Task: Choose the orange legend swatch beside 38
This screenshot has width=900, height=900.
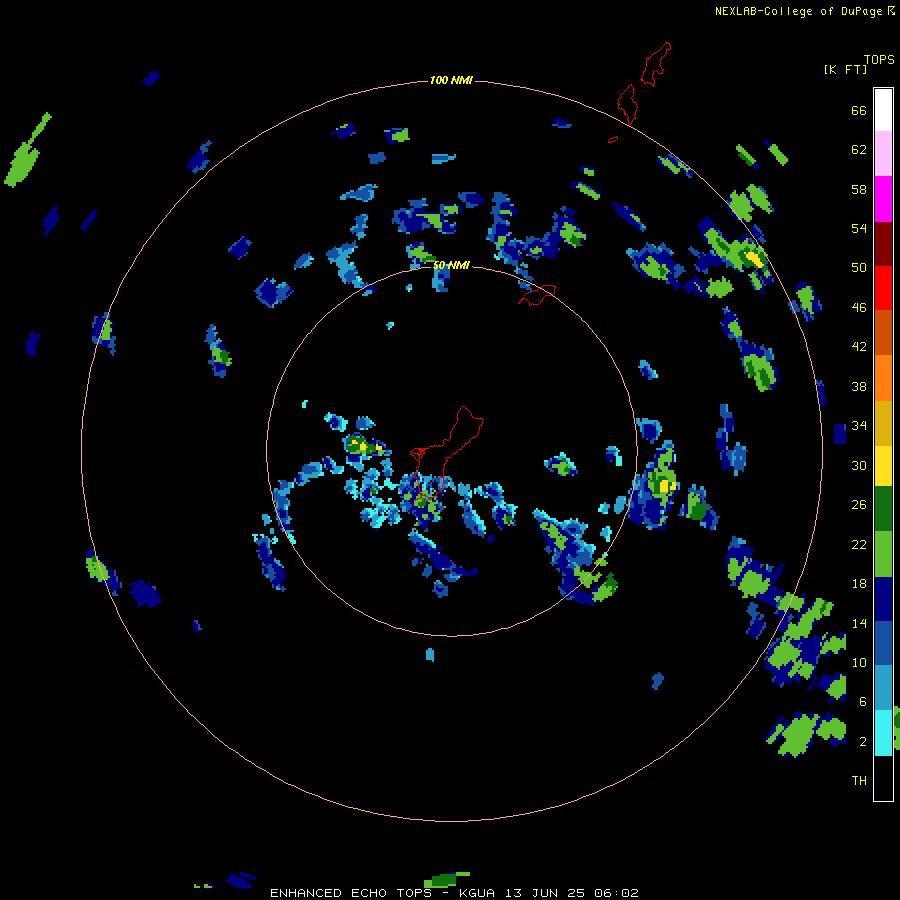Action: click(x=883, y=378)
